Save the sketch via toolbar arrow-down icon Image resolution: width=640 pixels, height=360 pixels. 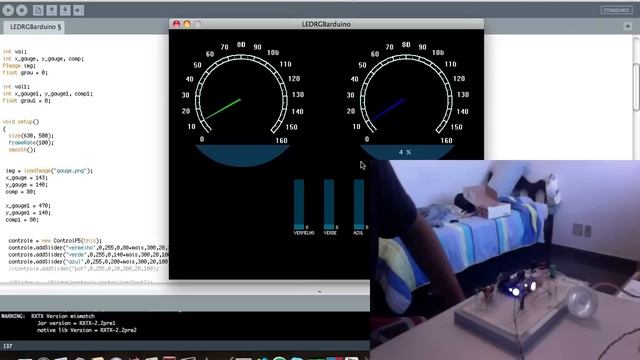[65, 10]
